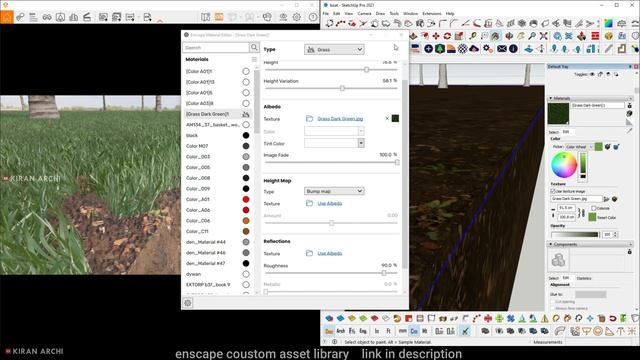
Task: Select the Color A01 1 material circle
Action: pos(246,71)
